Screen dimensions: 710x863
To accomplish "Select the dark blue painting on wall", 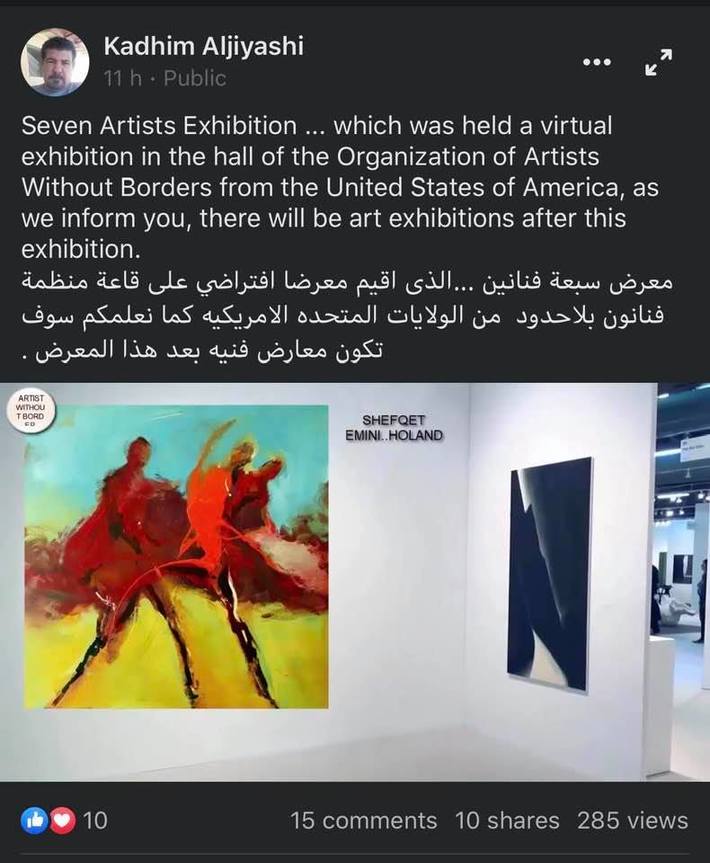I will pyautogui.click(x=549, y=573).
